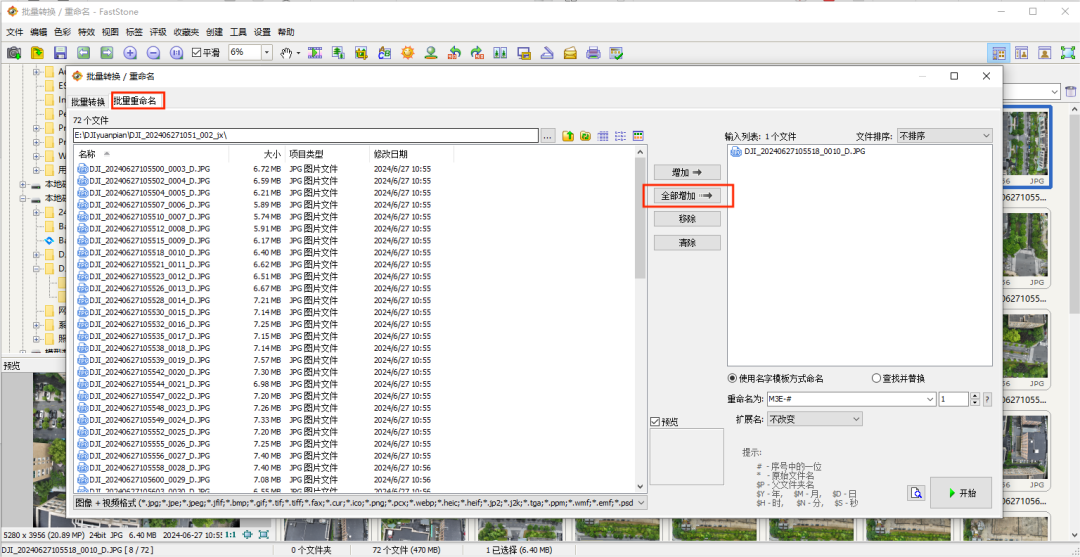Switch dialog file list to list view icon
The image size is (1080, 557).
(x=620, y=136)
